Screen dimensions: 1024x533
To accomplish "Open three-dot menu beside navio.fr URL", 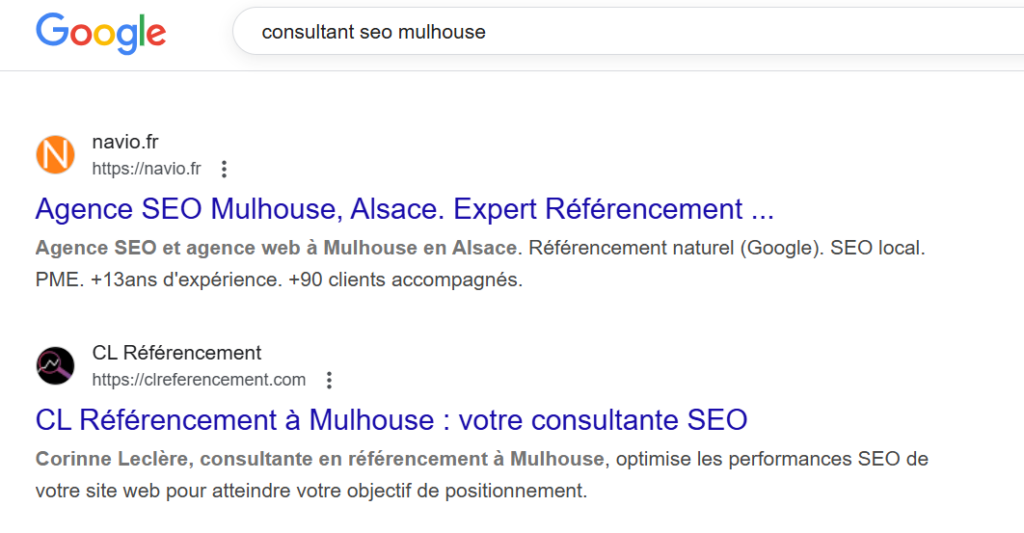I will 224,169.
